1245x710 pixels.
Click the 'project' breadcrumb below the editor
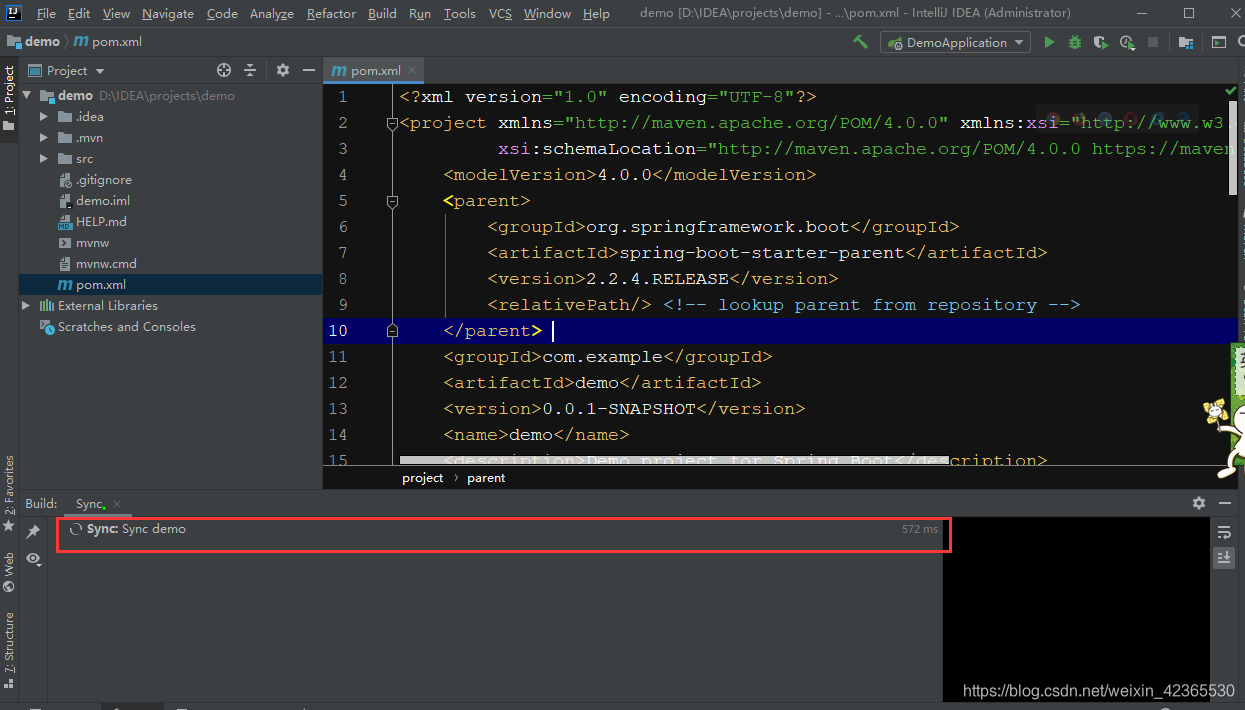tap(423, 478)
